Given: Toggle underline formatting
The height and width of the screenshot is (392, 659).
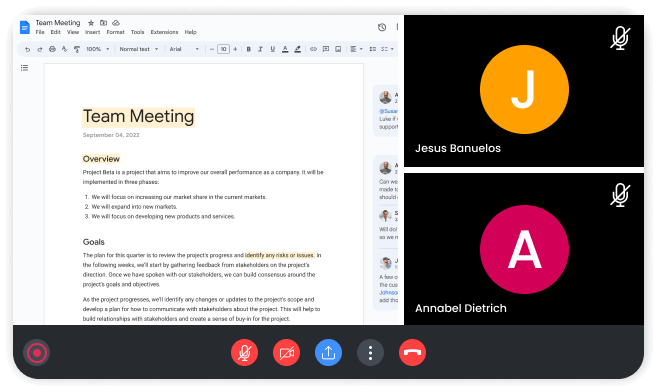Looking at the screenshot, I should pos(272,49).
